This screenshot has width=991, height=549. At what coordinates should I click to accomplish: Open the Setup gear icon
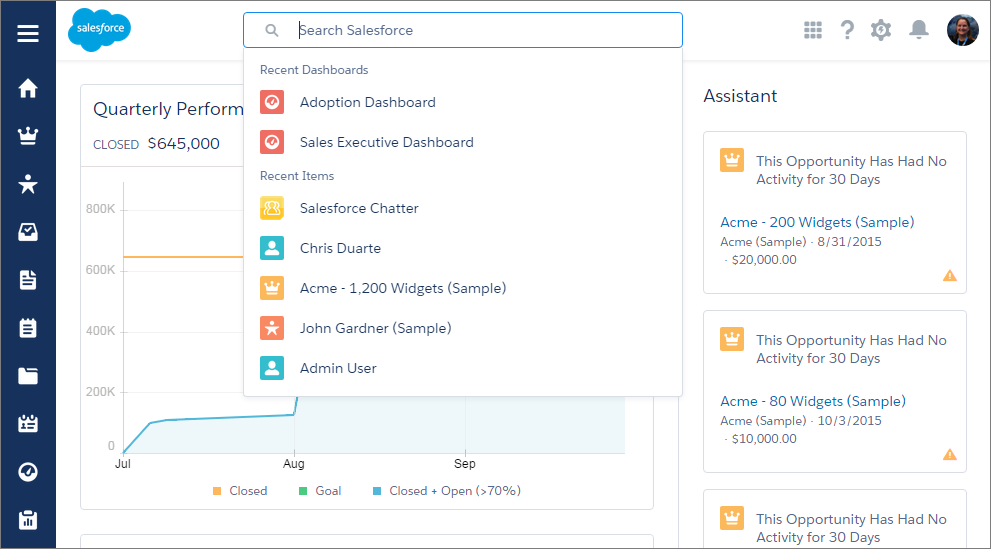pyautogui.click(x=881, y=30)
